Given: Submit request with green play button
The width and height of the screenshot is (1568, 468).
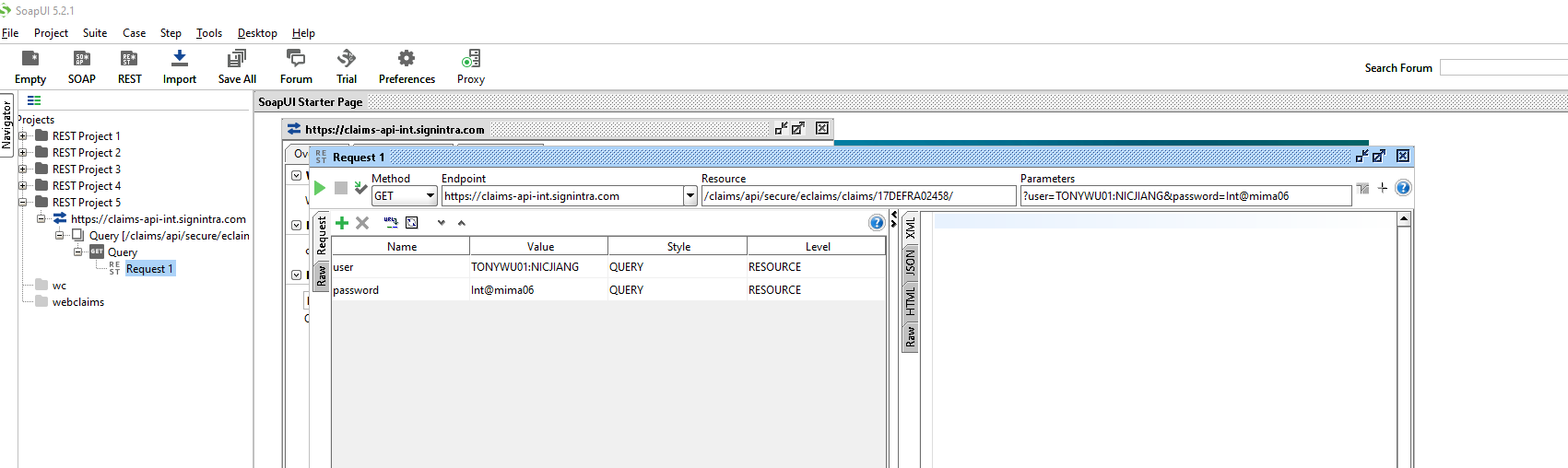Looking at the screenshot, I should 320,188.
